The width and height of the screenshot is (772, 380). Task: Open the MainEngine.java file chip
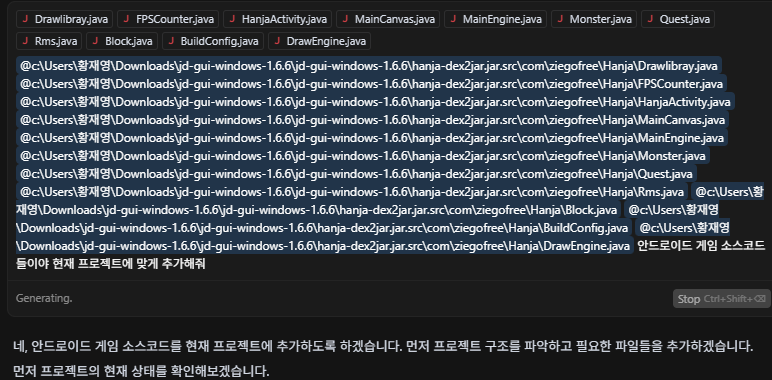495,19
